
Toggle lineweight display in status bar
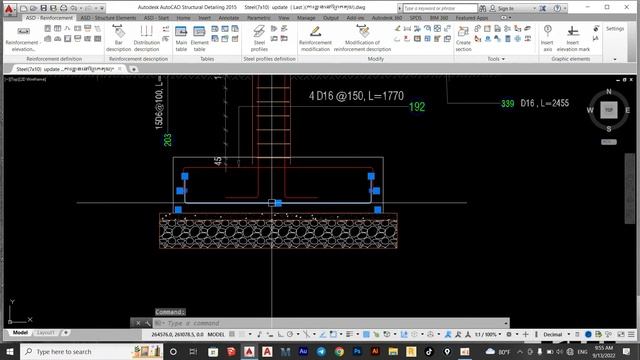349,334
